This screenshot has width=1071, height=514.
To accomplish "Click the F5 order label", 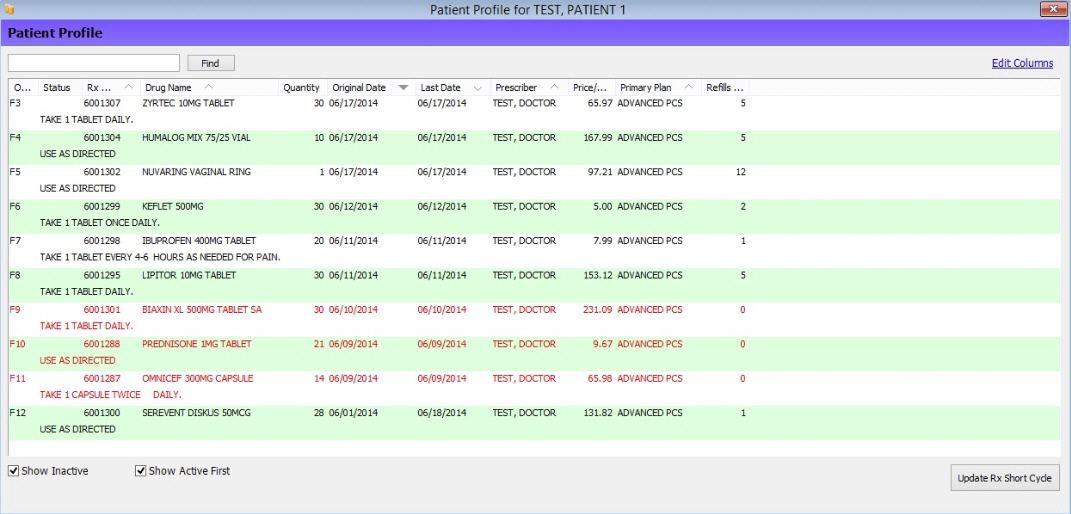I will tap(15, 172).
